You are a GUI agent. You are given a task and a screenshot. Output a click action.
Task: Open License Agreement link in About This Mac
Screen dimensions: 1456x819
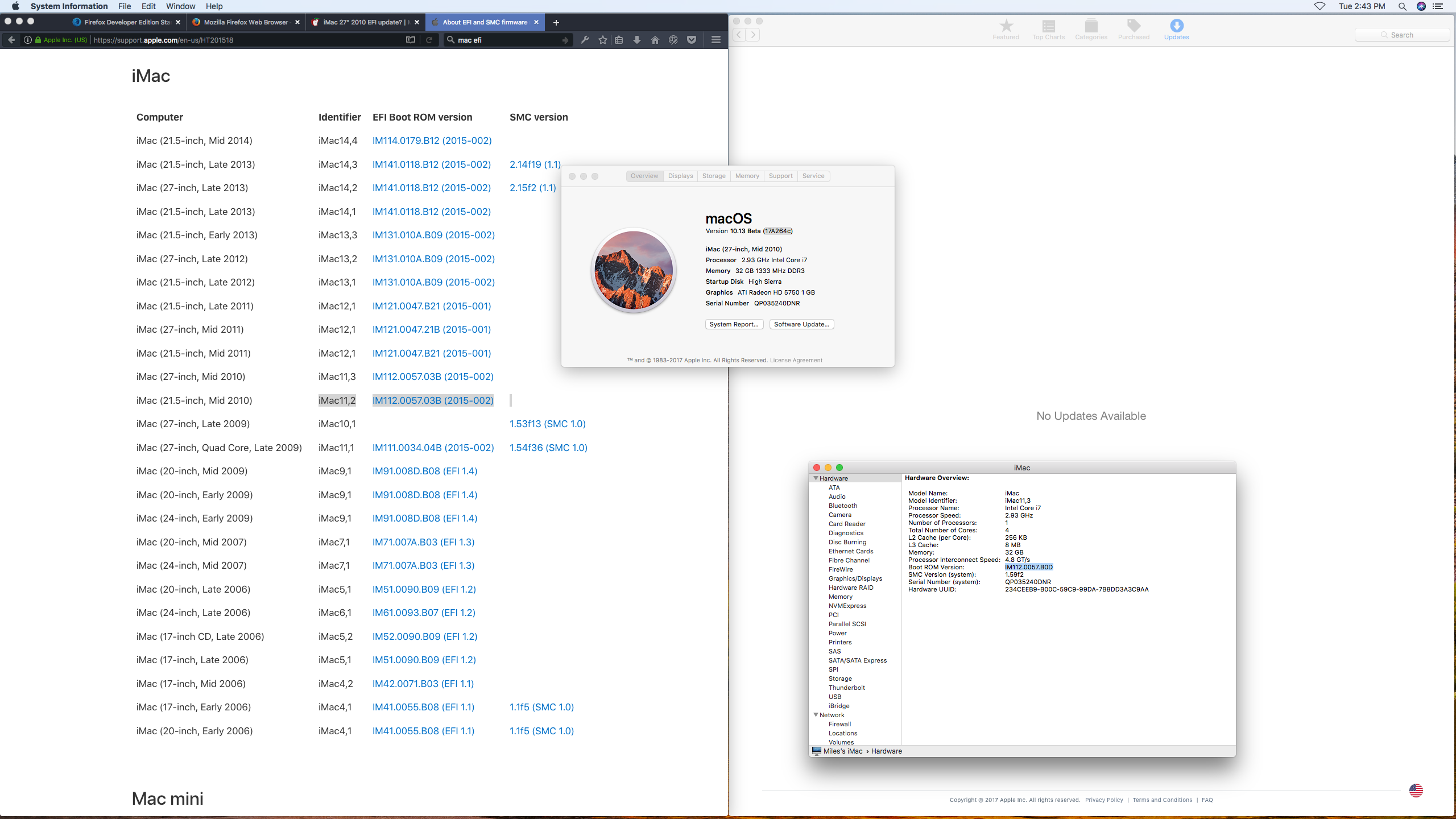(796, 360)
